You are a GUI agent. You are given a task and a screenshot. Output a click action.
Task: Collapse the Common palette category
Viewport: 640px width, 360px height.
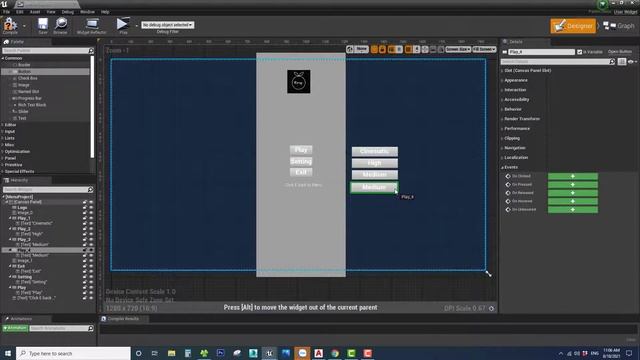point(3,58)
